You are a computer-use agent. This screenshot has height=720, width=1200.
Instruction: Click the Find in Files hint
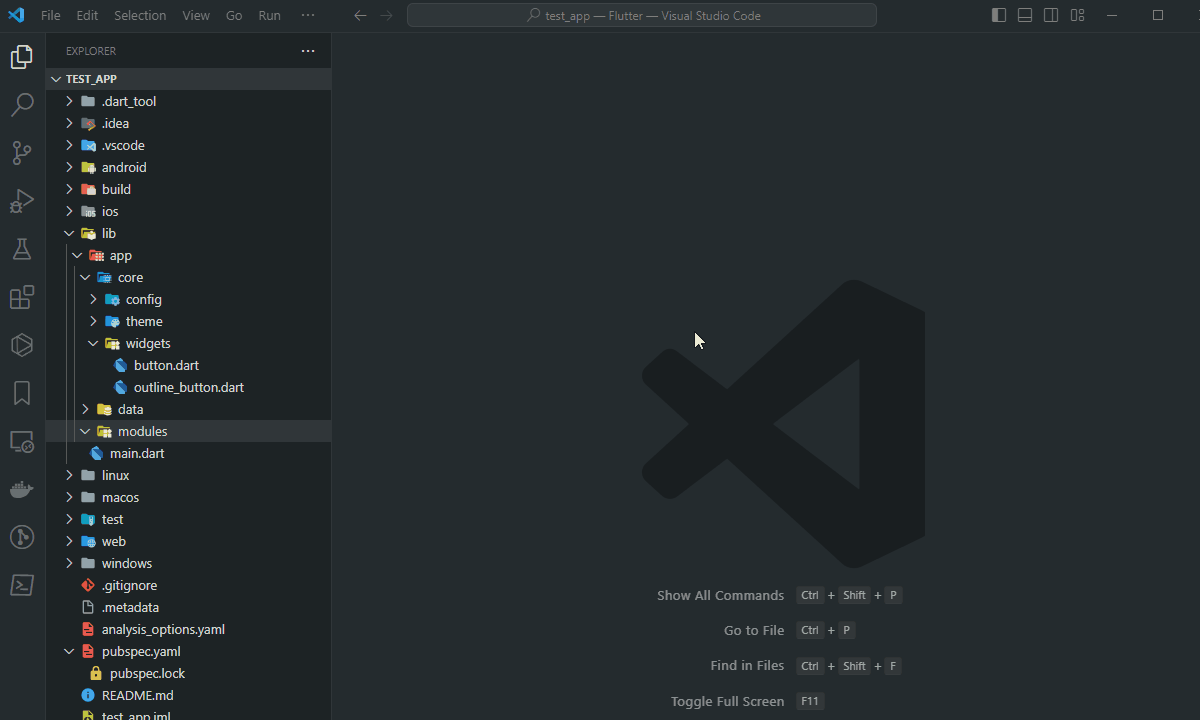click(x=747, y=665)
